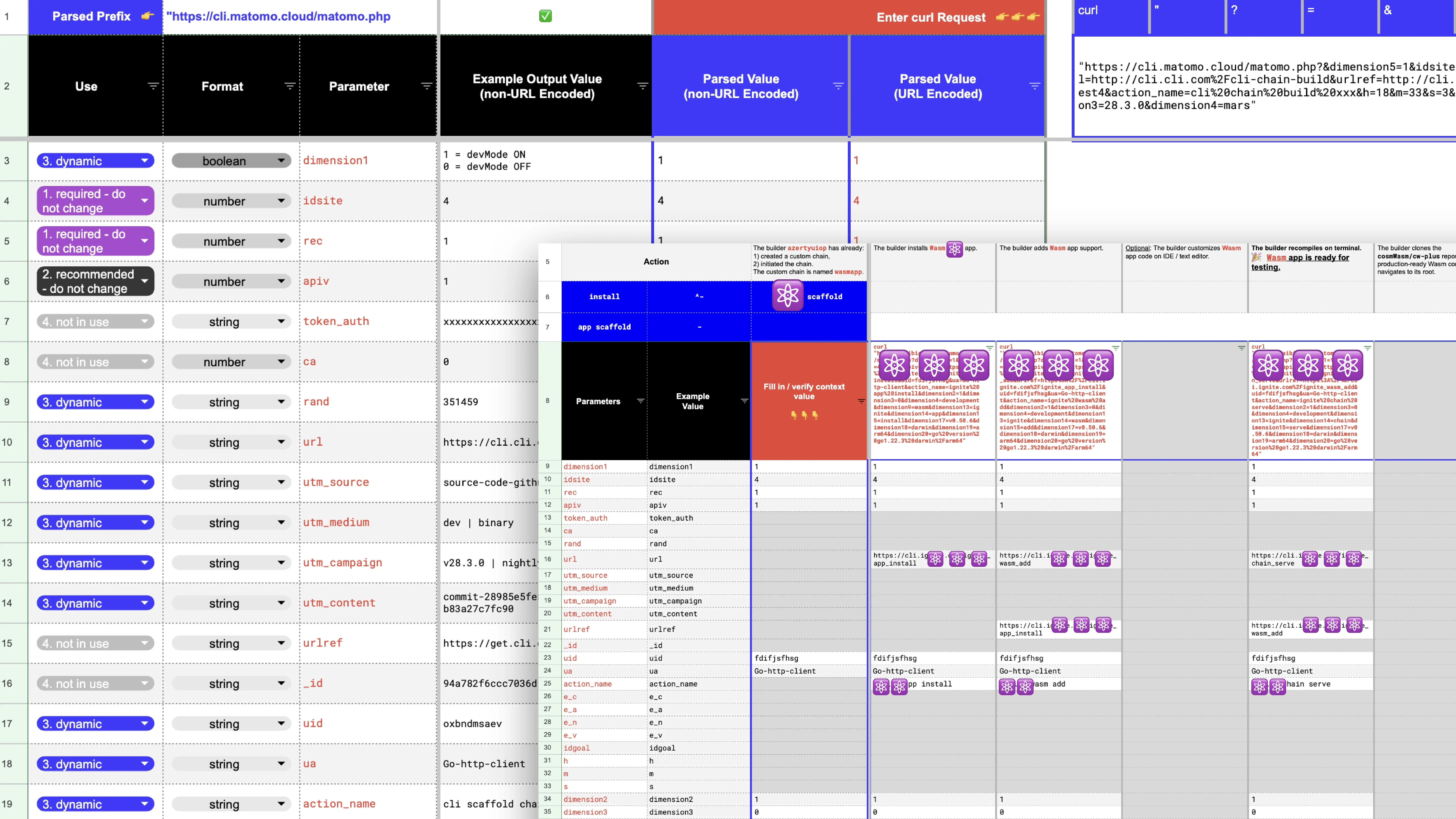Select the 'oxbndmsaev' example value cell
Image resolution: width=1456 pixels, height=819 pixels.
pos(490,723)
